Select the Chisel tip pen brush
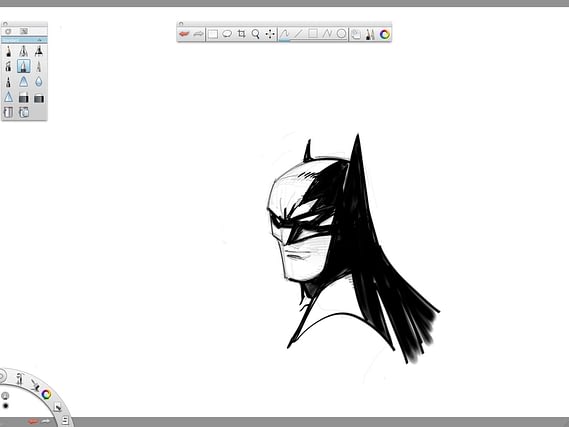 [x=8, y=66]
